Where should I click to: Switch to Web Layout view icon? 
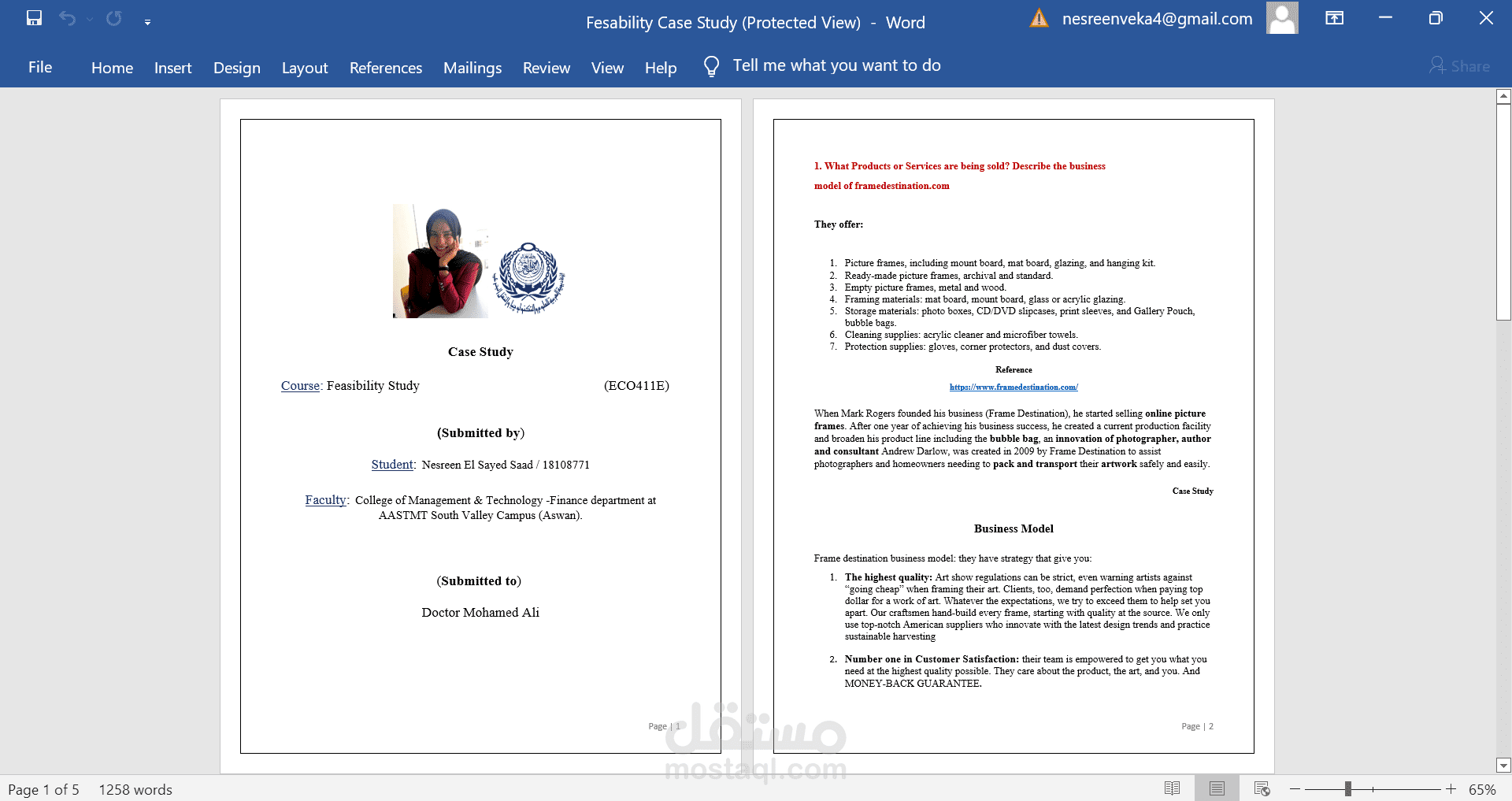(1262, 788)
